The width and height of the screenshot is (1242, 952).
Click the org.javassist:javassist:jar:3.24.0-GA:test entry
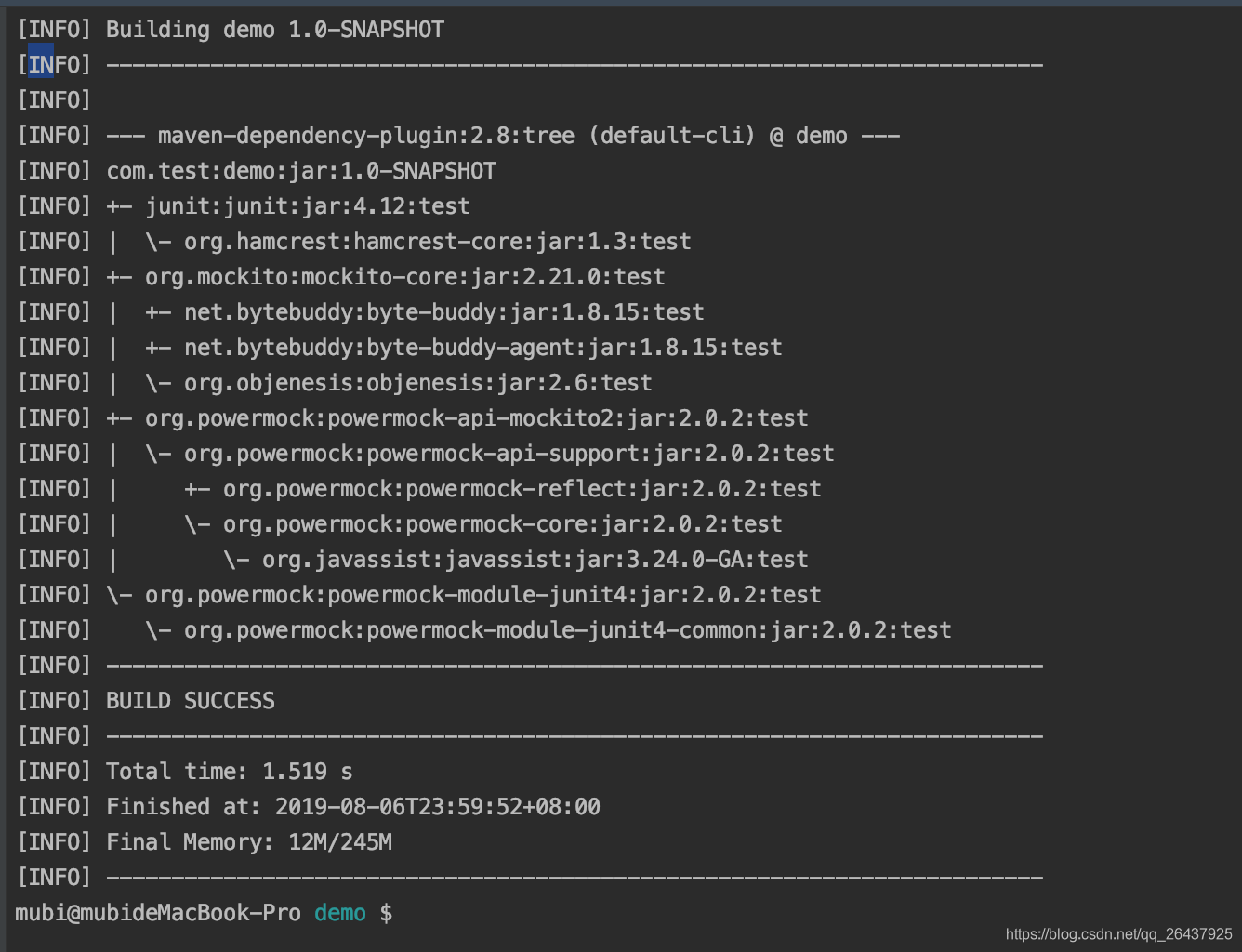coord(535,560)
